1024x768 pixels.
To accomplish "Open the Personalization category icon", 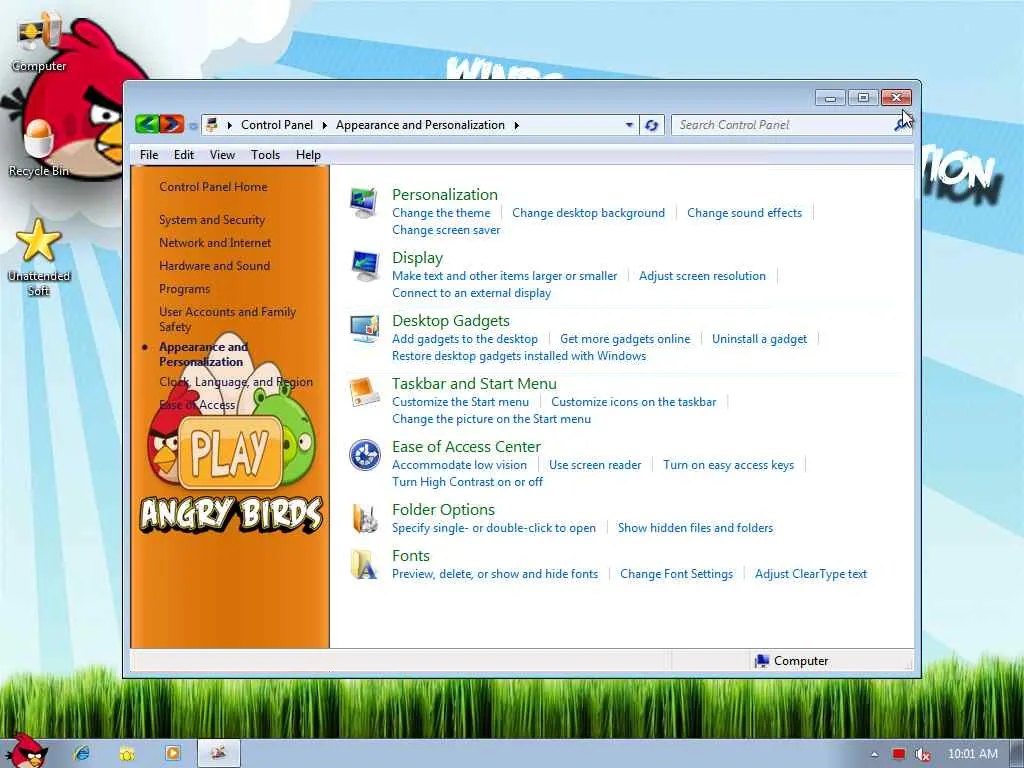I will click(x=363, y=203).
